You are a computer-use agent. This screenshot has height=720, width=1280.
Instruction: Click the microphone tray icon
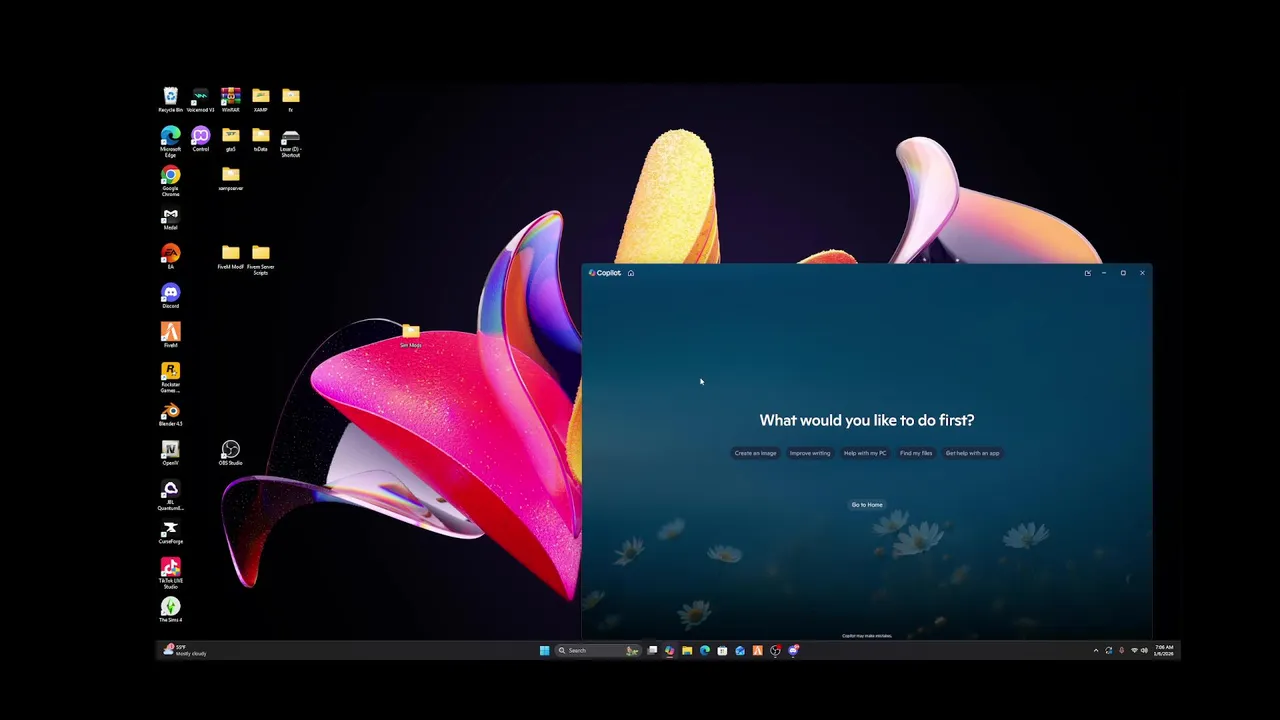[1121, 650]
